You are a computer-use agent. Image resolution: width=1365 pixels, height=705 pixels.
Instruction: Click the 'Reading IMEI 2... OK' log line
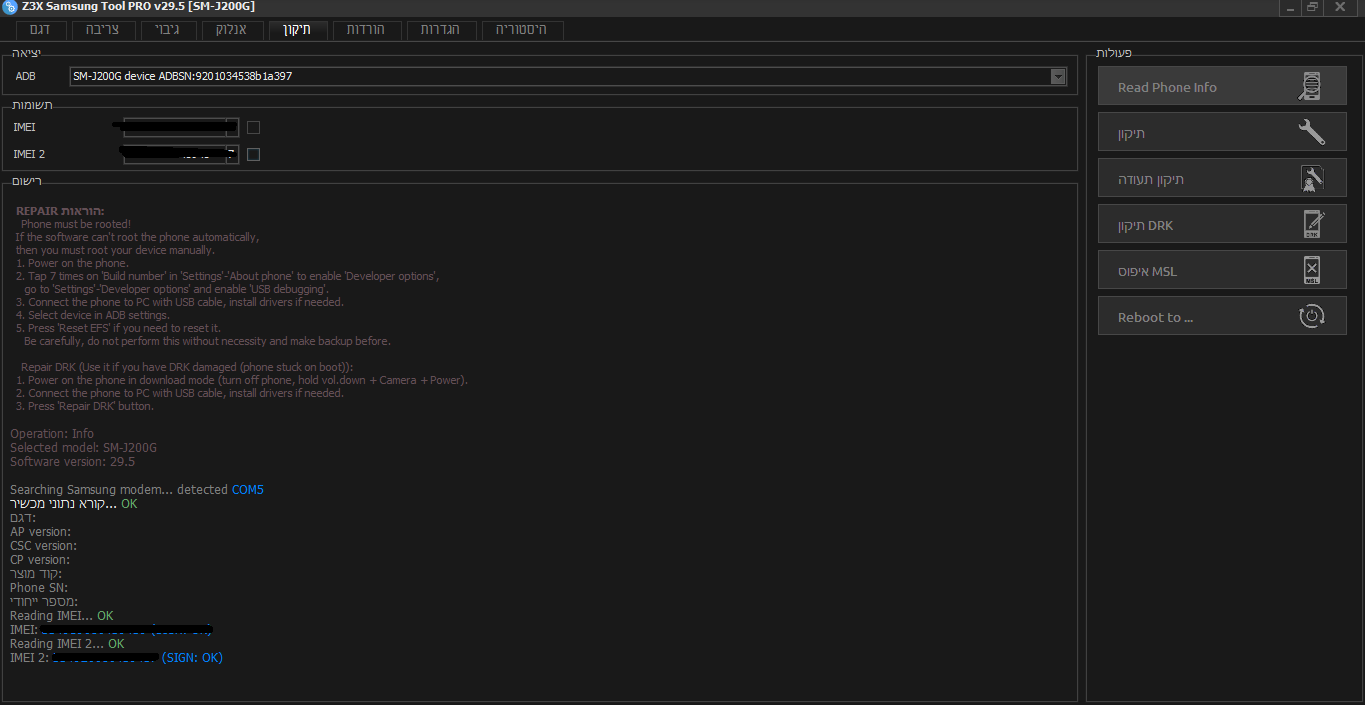pos(67,644)
